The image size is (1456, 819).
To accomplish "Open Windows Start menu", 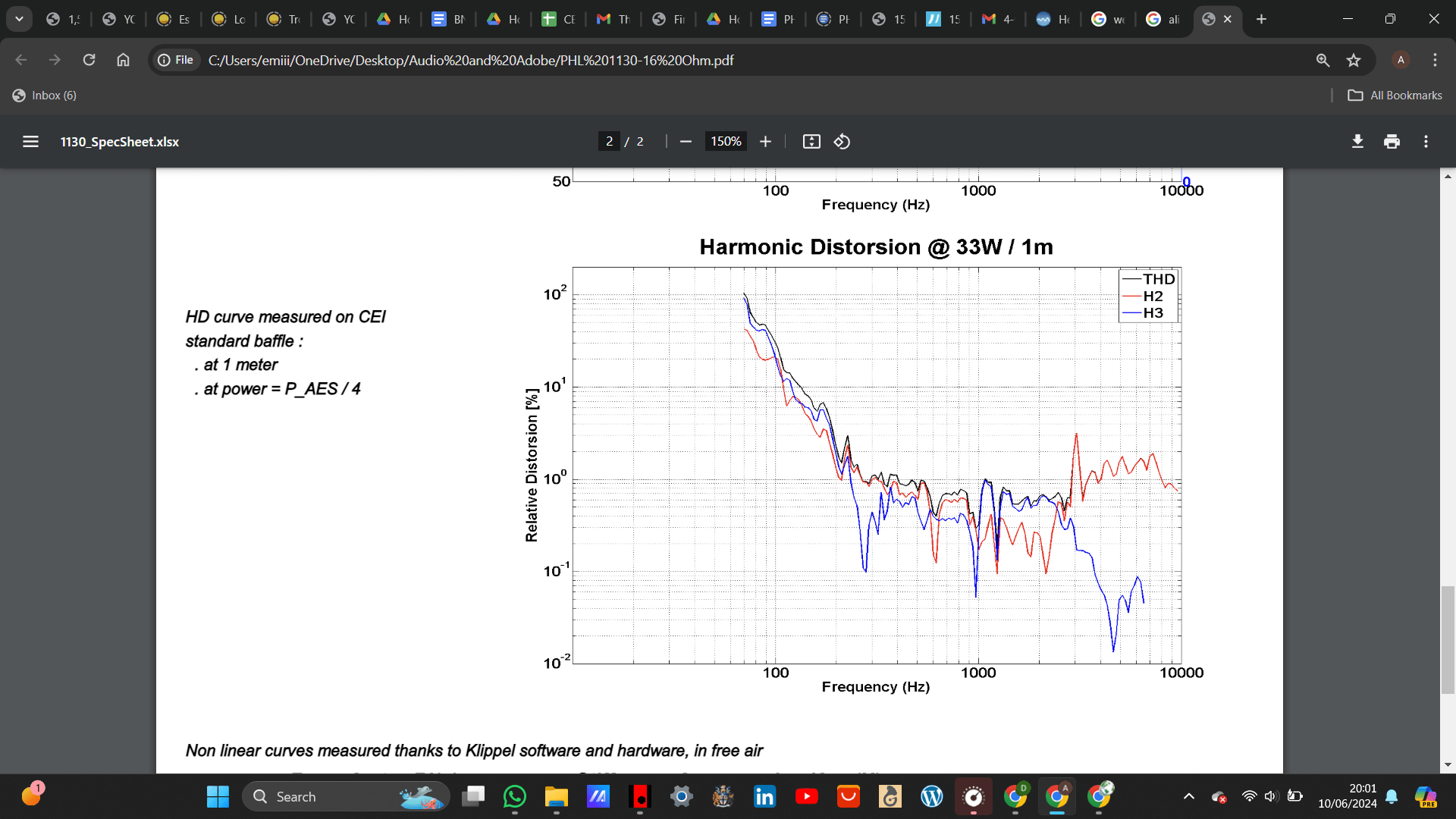I will tap(218, 796).
